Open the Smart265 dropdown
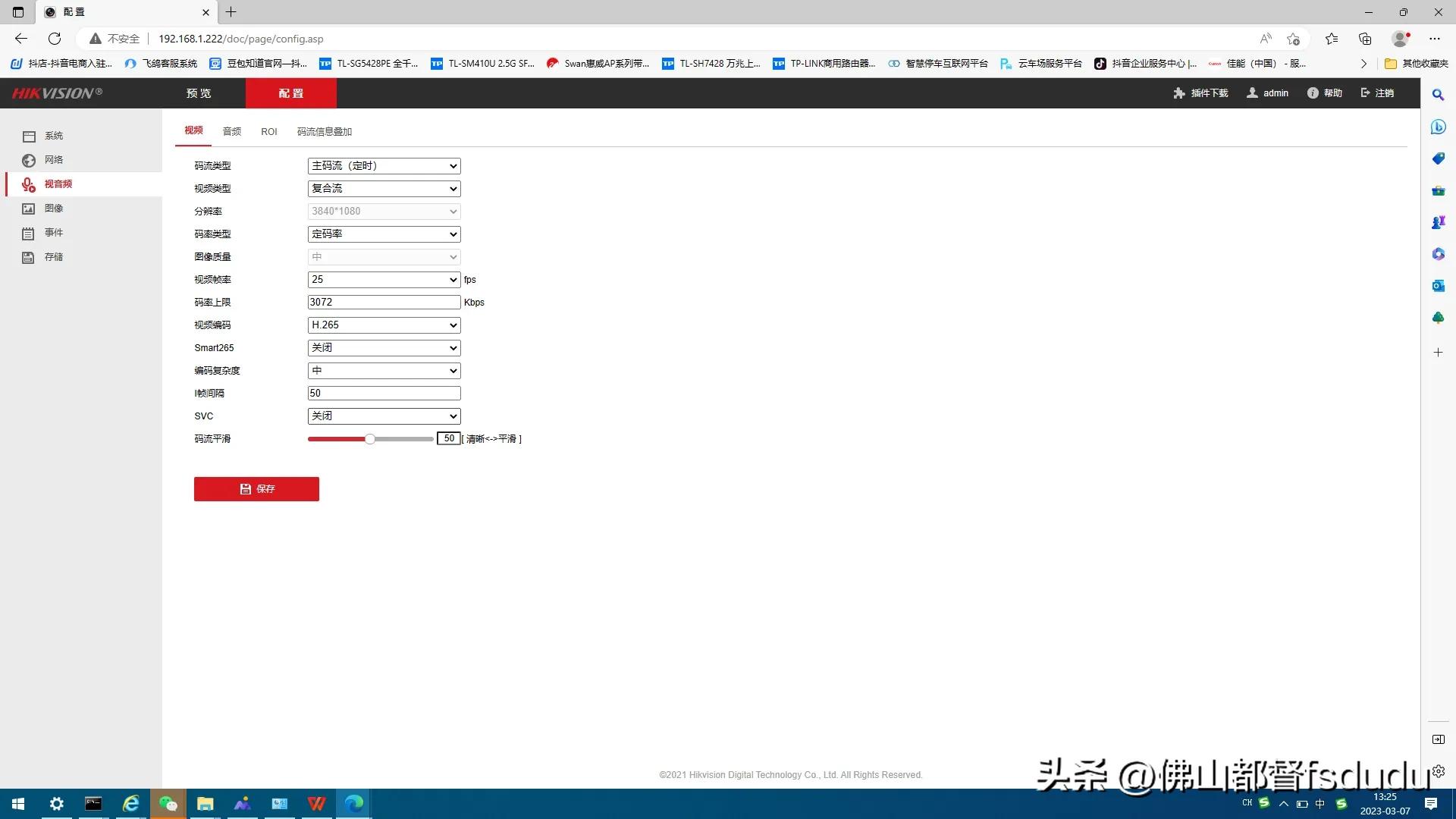This screenshot has height=819, width=1456. tap(383, 347)
